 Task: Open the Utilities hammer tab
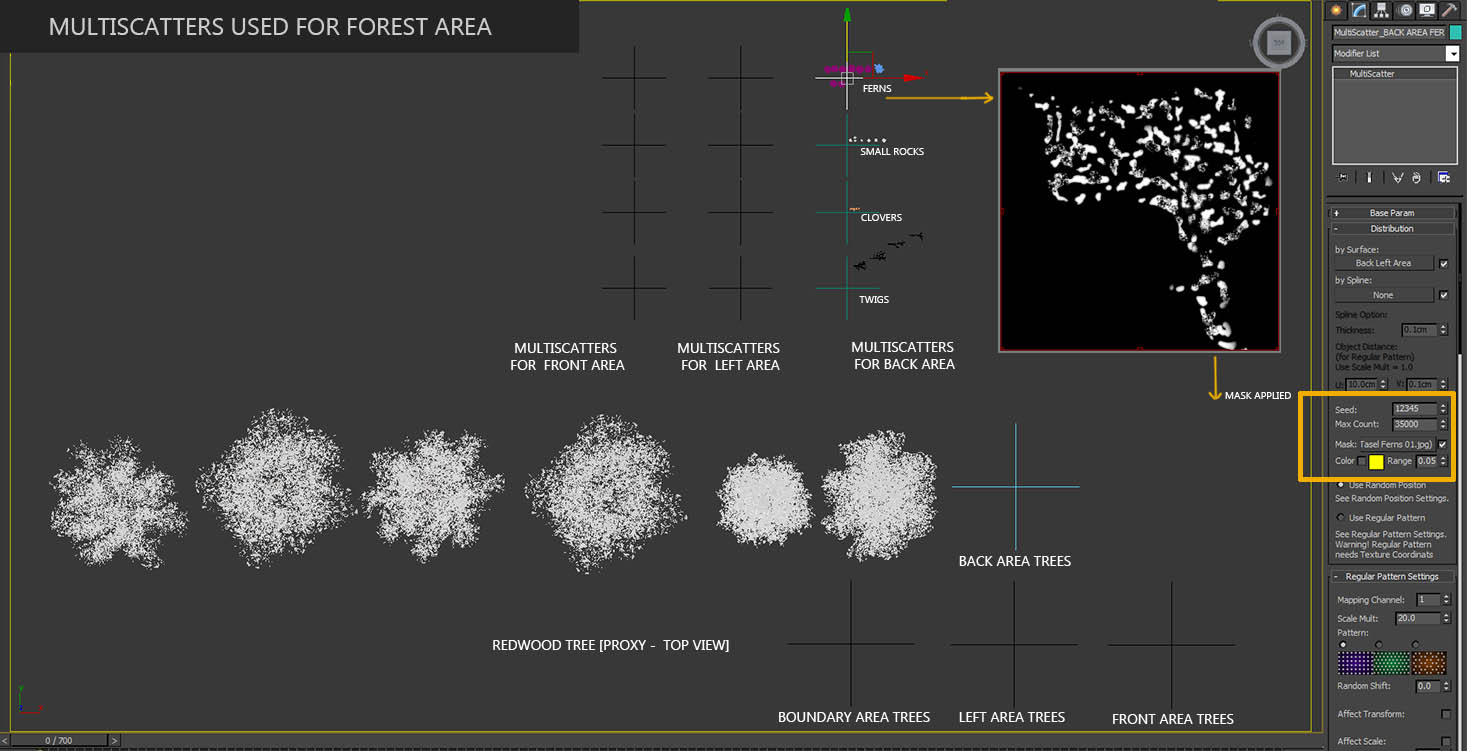pos(1448,10)
